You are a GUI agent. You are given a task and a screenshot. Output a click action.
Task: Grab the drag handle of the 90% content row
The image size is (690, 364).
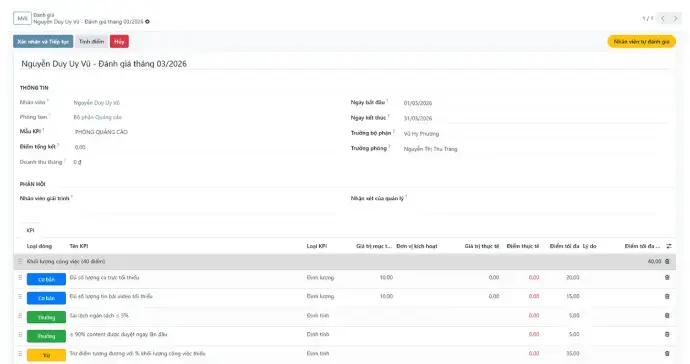point(20,335)
